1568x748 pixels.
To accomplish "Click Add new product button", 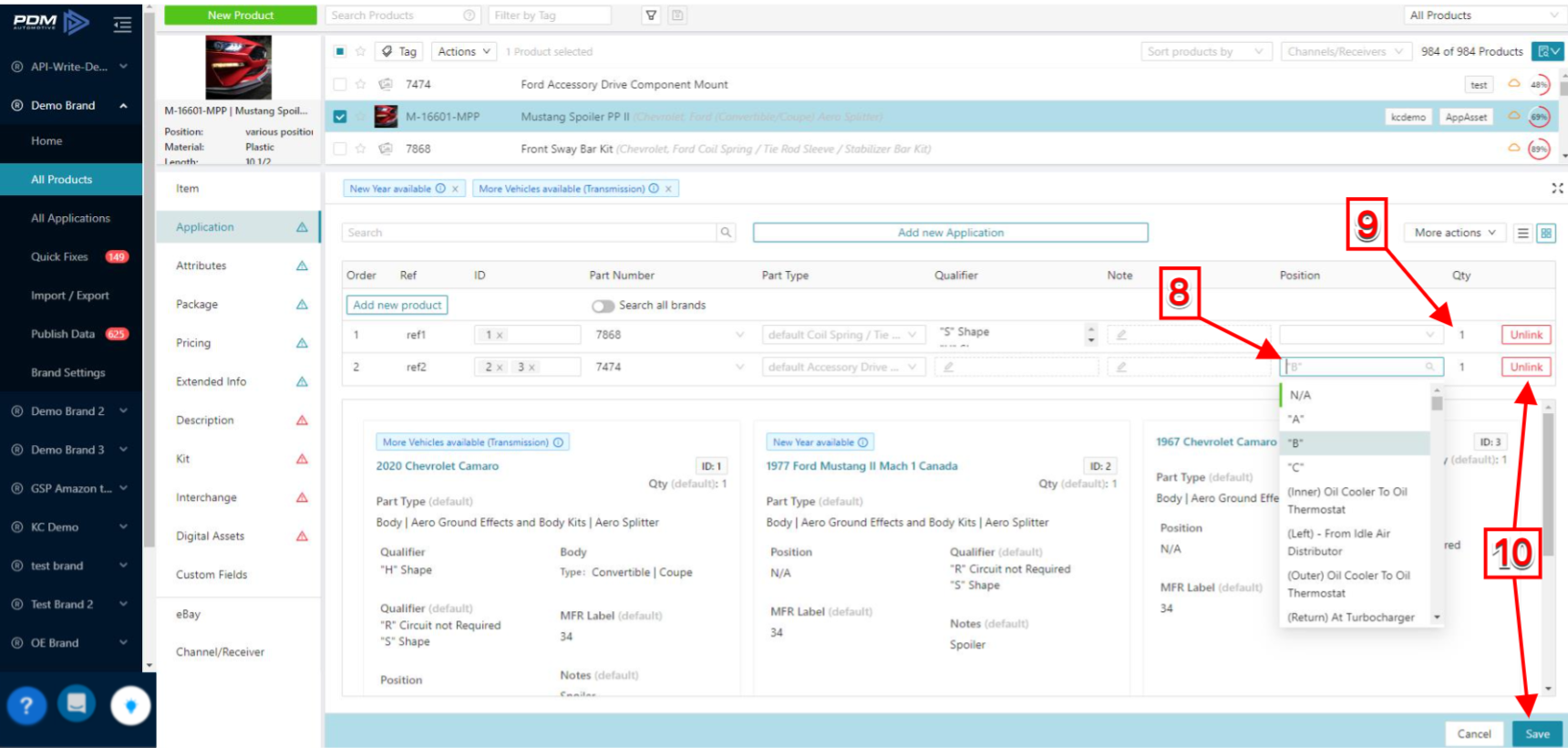I will coord(397,305).
